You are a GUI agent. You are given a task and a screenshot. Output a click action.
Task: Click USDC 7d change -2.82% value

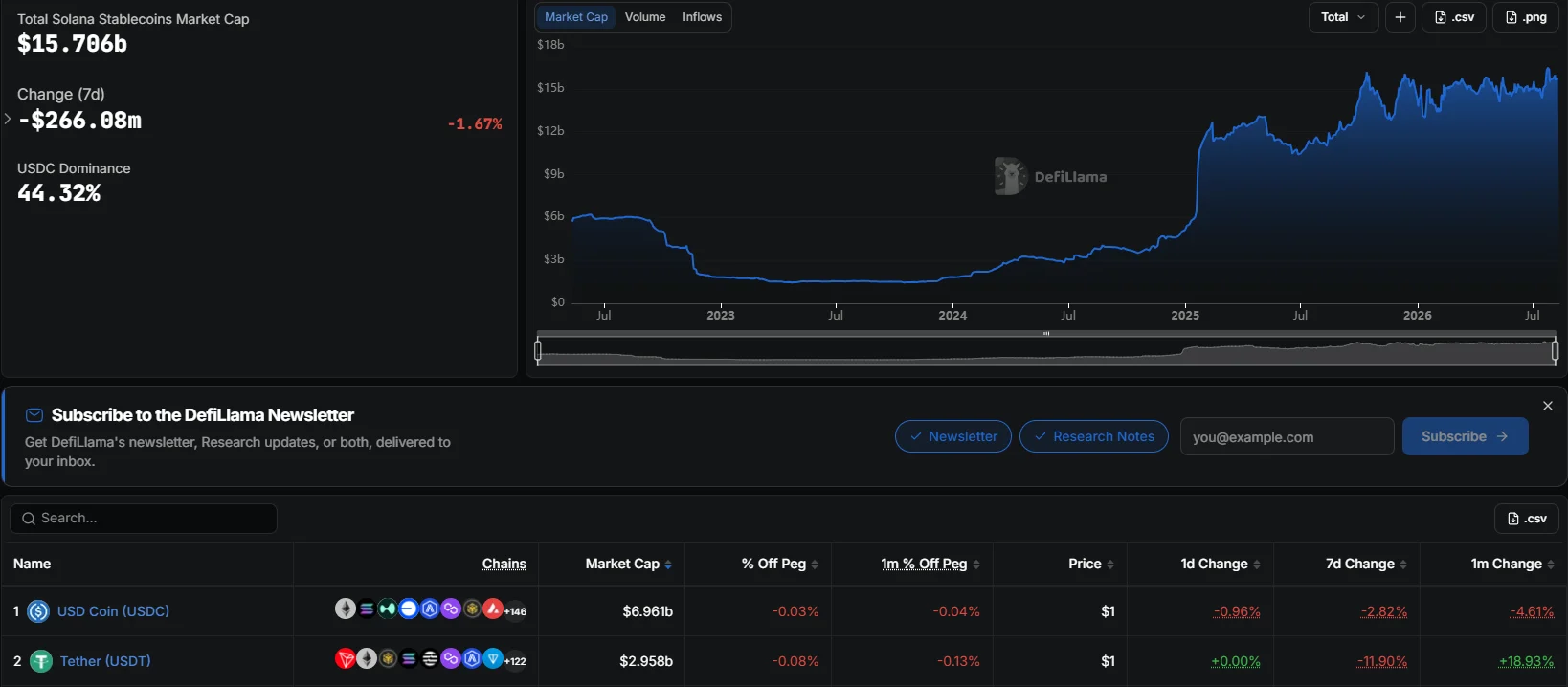(1383, 611)
